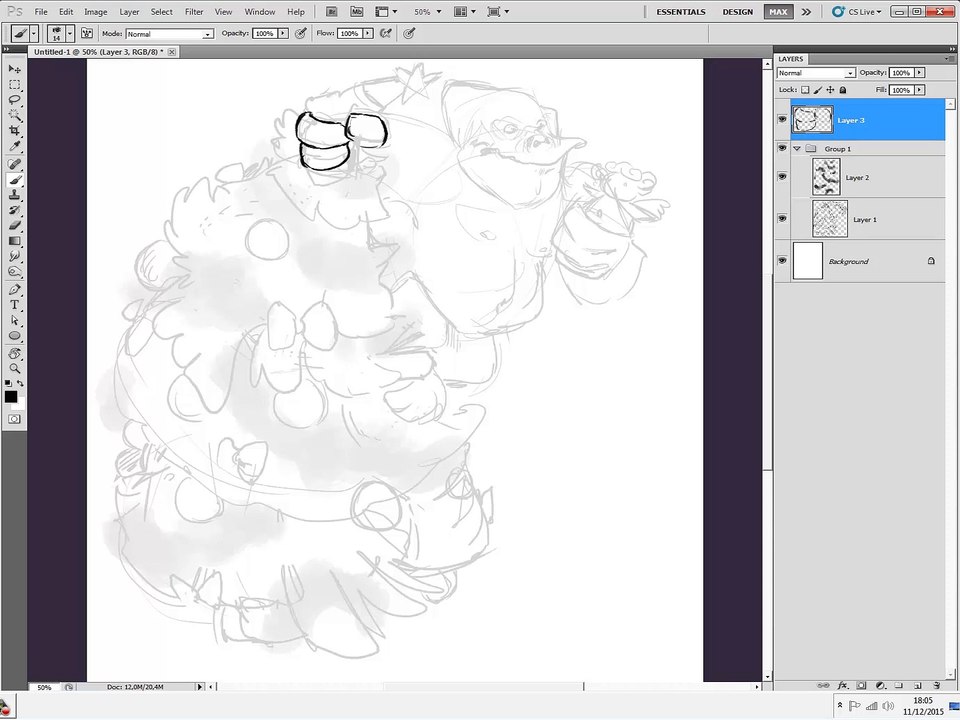
Task: Open layer Fill arrow
Action: point(919,90)
